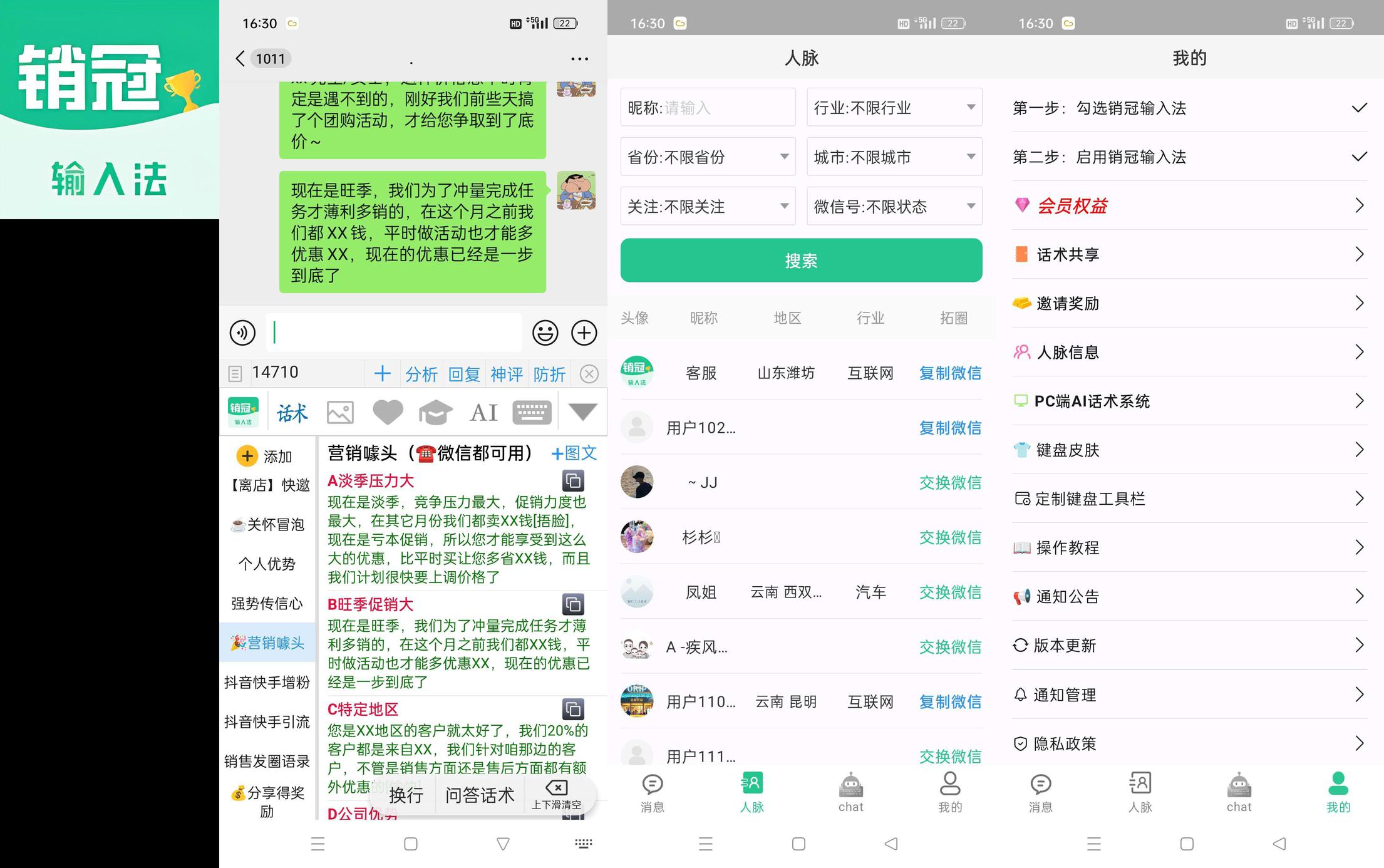Open the 微信号:不限状态 dropdown
The height and width of the screenshot is (868, 1384).
894,206
